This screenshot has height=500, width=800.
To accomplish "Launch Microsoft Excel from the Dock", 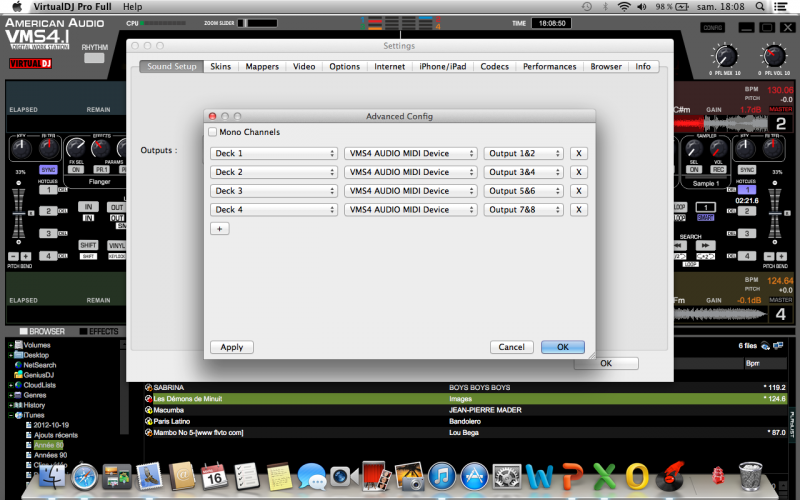I will click(x=604, y=477).
